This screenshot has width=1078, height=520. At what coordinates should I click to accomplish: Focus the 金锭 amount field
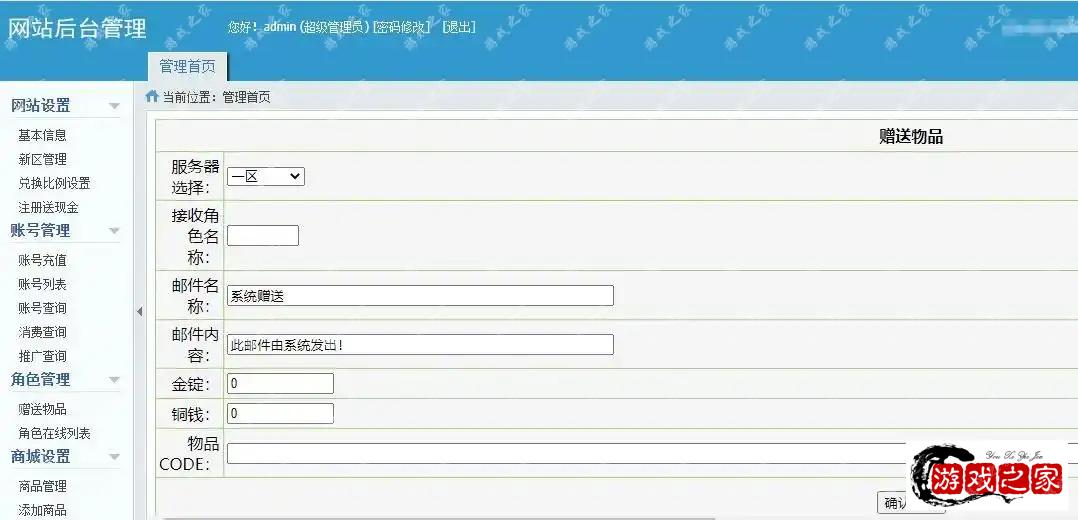[x=280, y=383]
